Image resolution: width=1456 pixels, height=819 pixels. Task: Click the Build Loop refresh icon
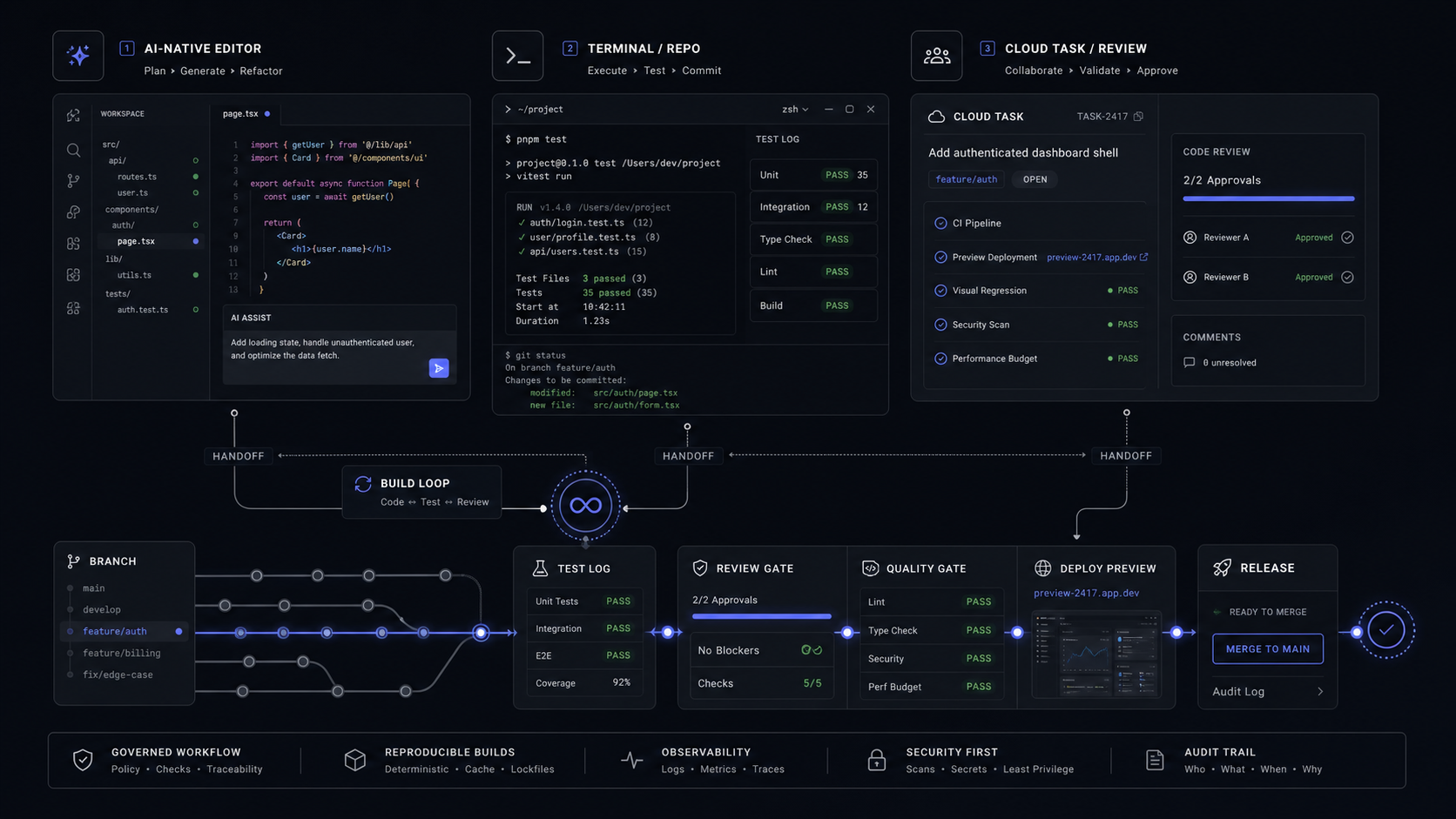pos(363,484)
